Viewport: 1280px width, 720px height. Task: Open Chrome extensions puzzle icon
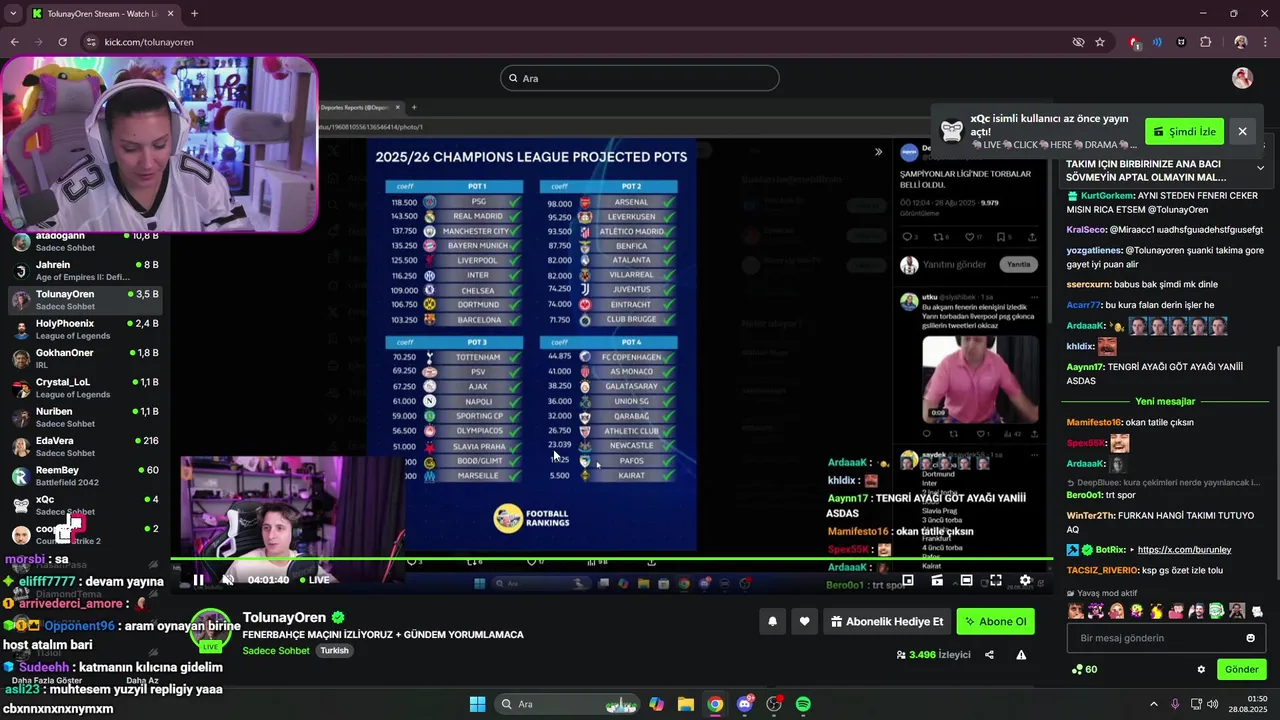point(1205,42)
